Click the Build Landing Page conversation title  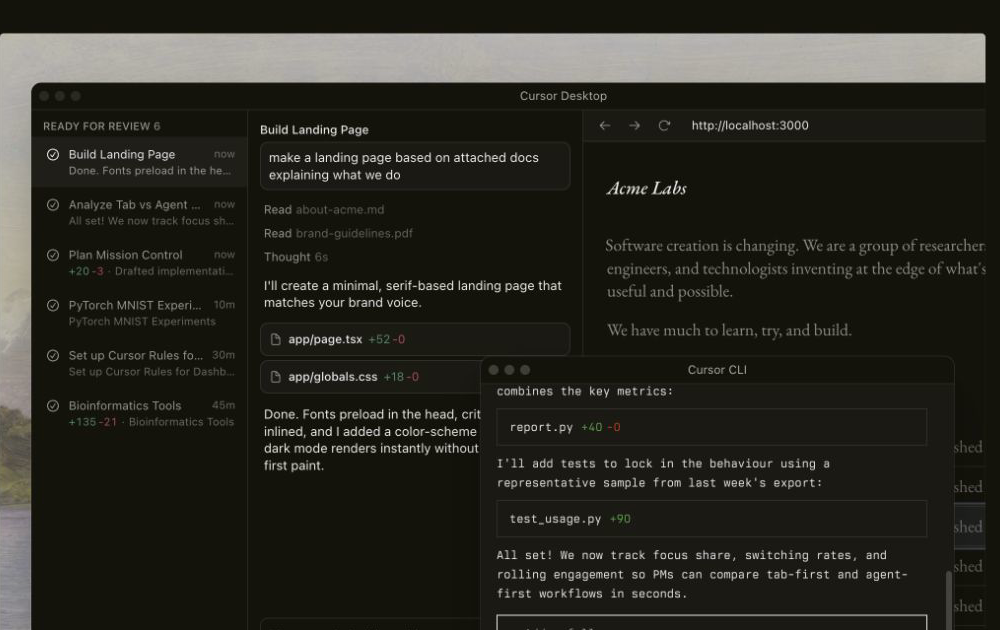314,129
